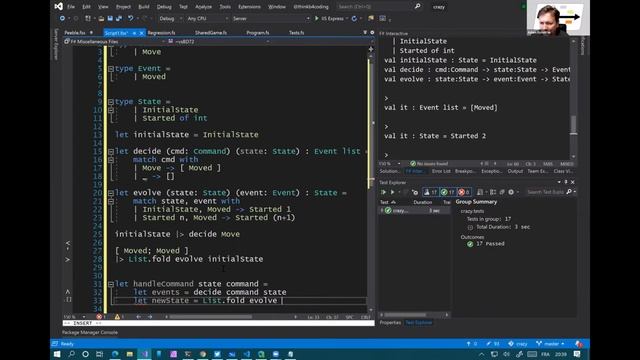
Task: Open the Error List panel tab
Action: click(441, 171)
